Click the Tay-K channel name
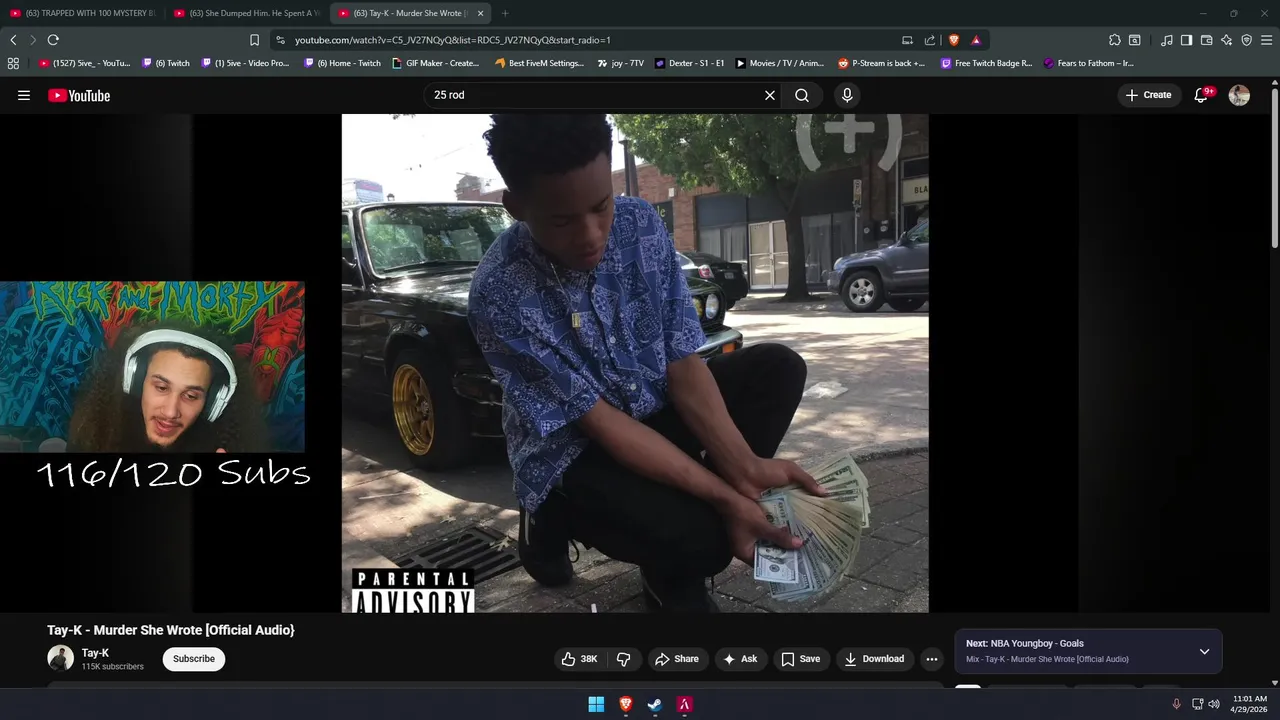The width and height of the screenshot is (1280, 720). coord(95,653)
